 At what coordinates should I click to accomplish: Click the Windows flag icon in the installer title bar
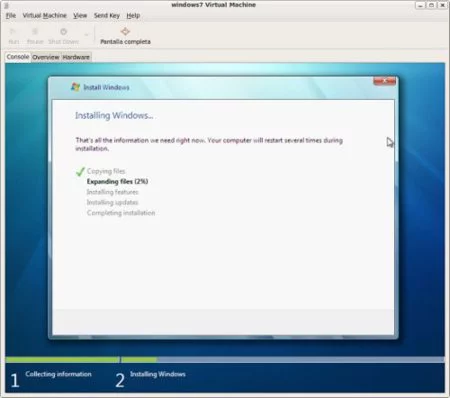coord(75,87)
